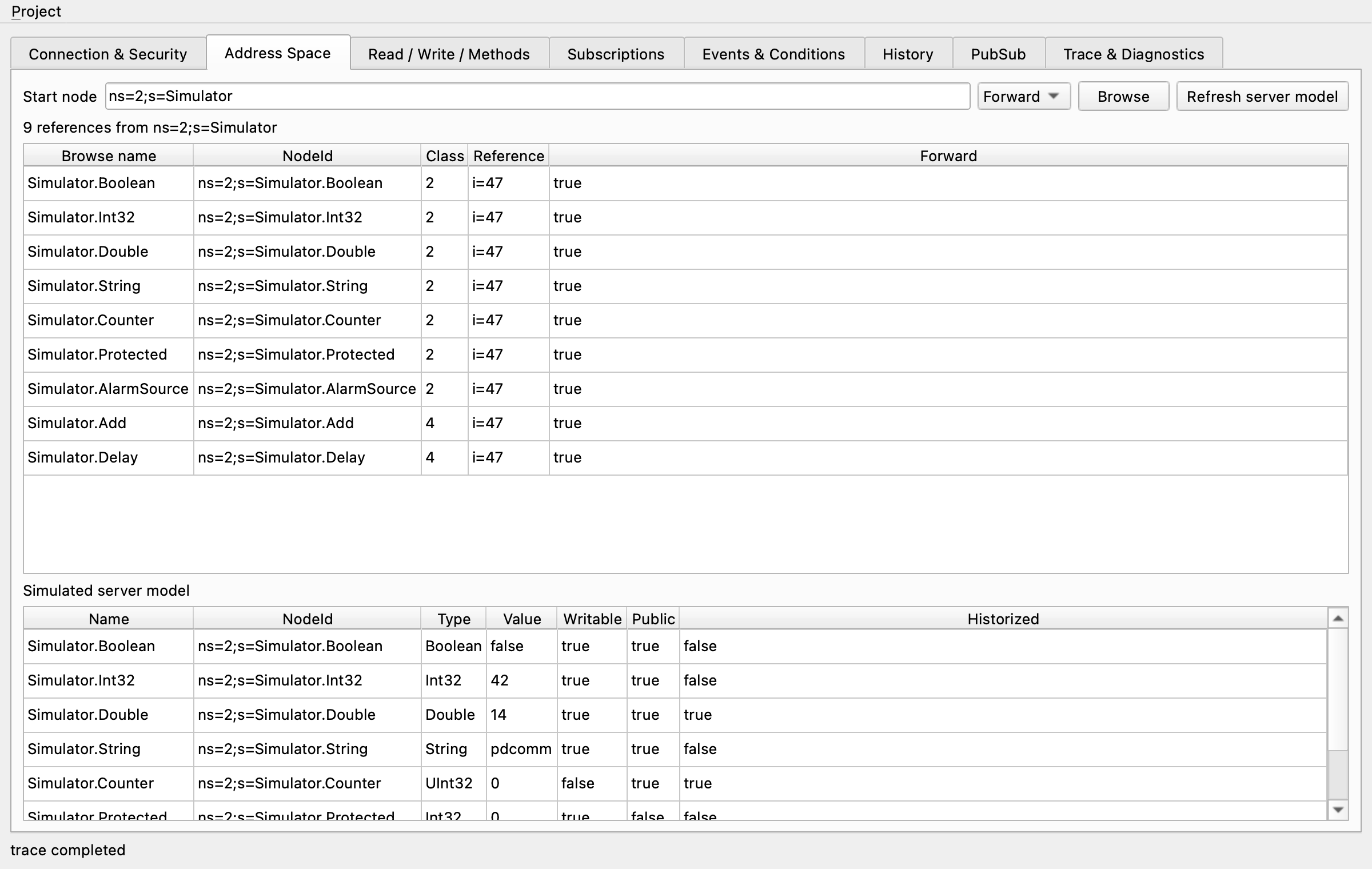
Task: Click Refresh server model button
Action: [1262, 96]
